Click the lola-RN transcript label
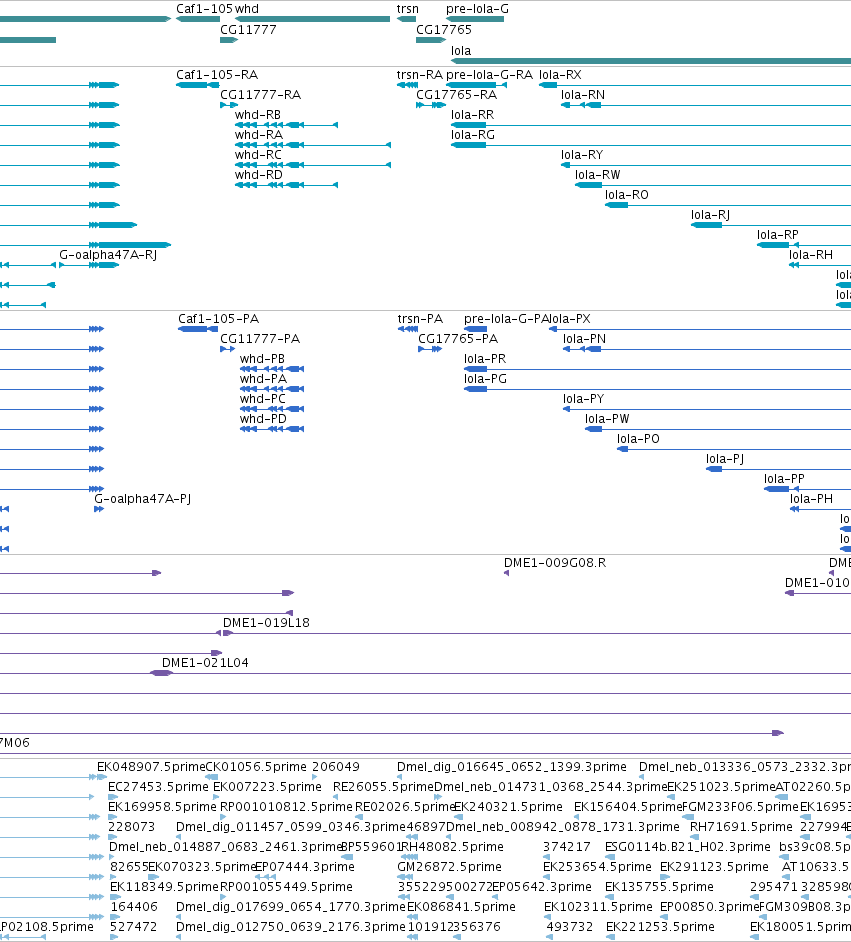The width and height of the screenshot is (851, 942). [583, 94]
